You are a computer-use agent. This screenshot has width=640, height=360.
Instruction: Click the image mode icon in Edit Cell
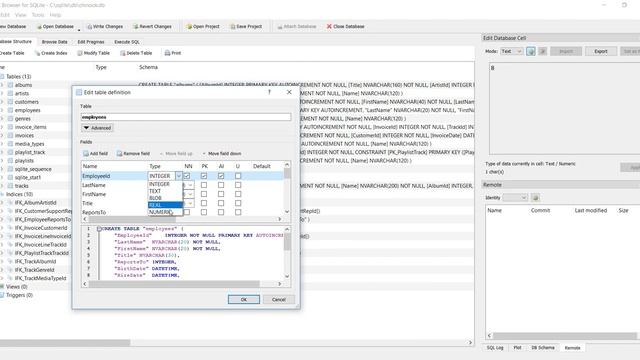(x=531, y=51)
